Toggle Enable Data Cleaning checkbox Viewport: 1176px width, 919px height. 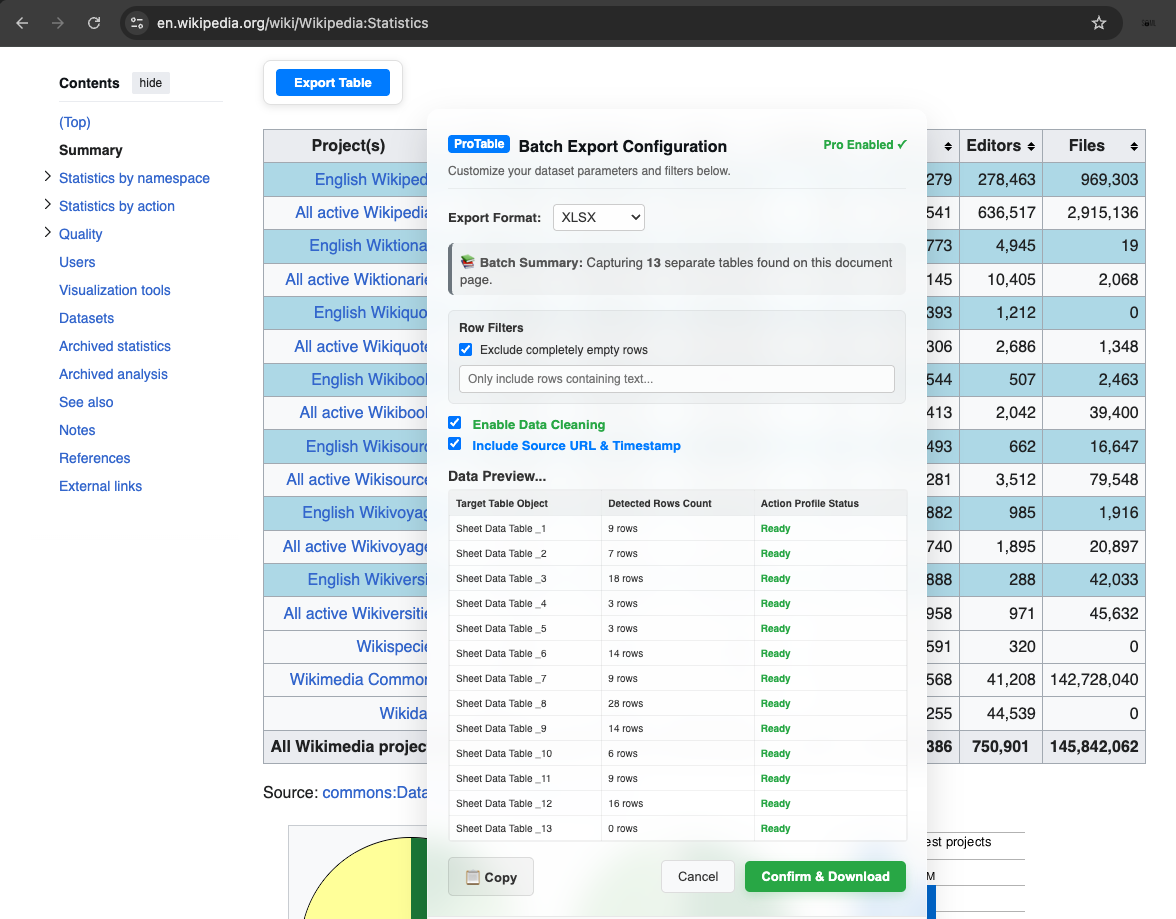coord(454,422)
